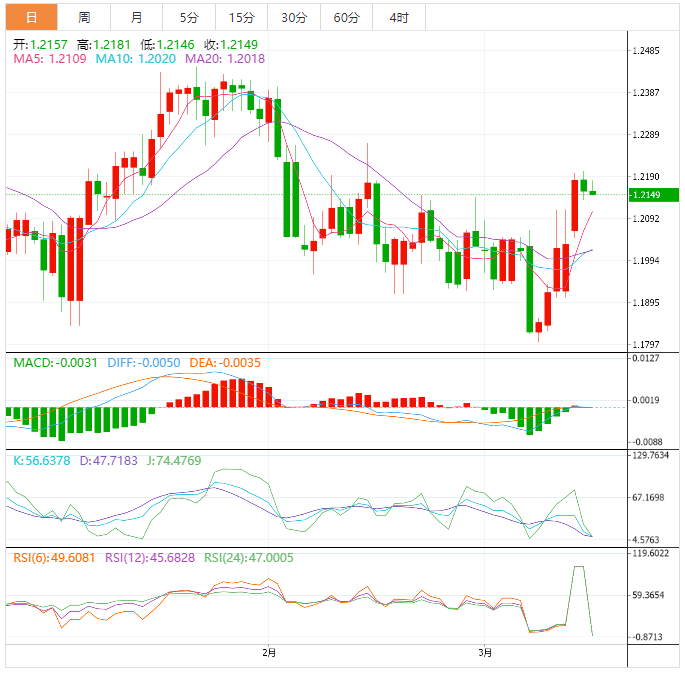Open the 5分 timeframe tab
This screenshot has width=685, height=673.
point(189,17)
